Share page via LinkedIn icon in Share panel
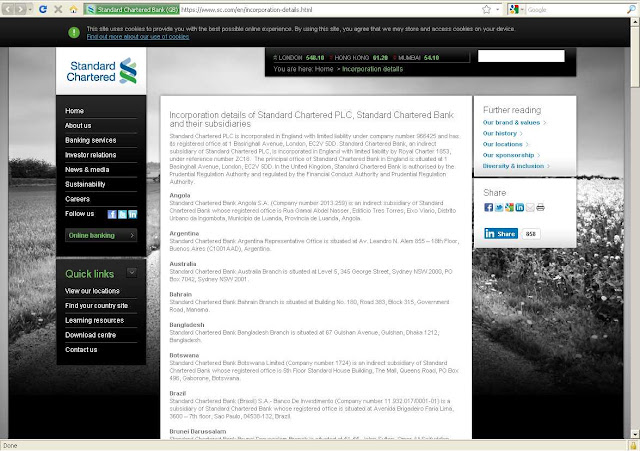Screen dimensions: 640x451 [520, 207]
